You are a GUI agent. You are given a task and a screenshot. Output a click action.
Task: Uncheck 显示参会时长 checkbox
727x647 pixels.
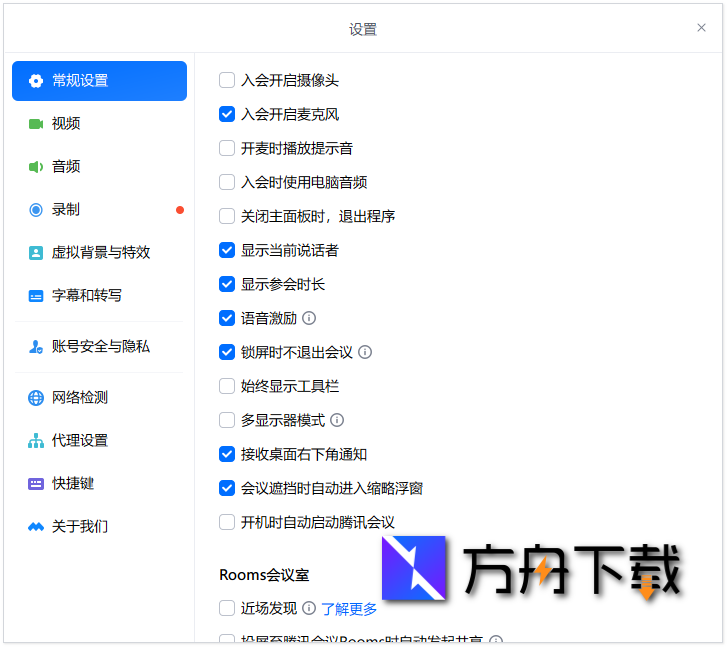(x=227, y=284)
